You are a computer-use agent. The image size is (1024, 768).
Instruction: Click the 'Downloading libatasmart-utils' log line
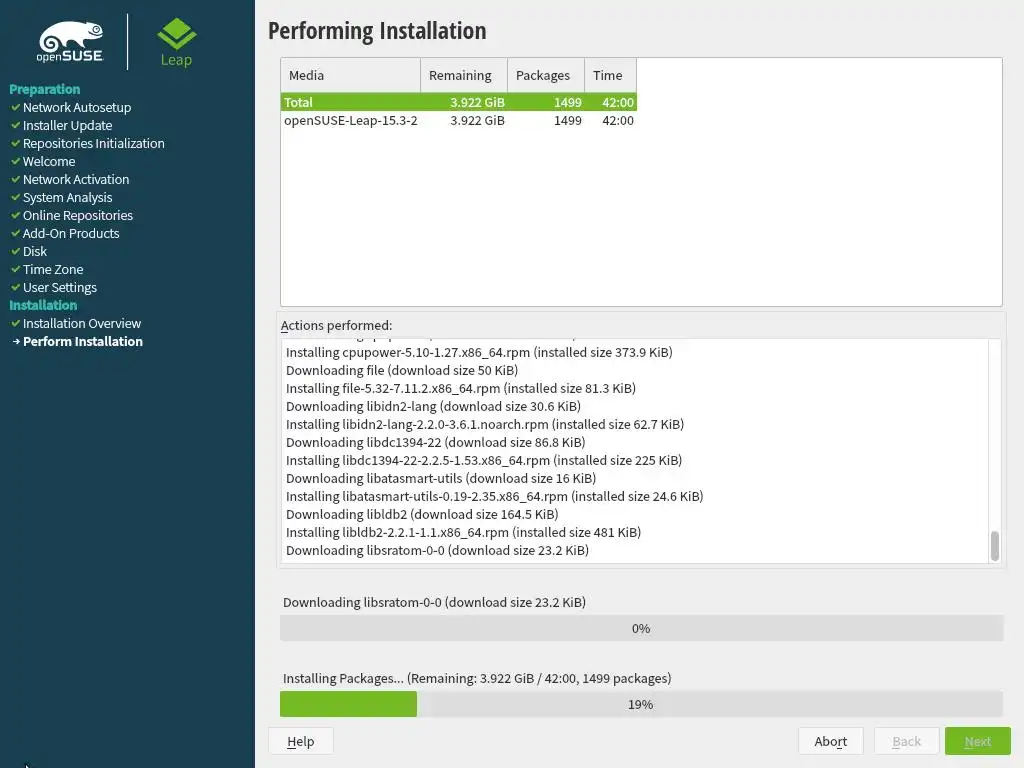point(441,478)
